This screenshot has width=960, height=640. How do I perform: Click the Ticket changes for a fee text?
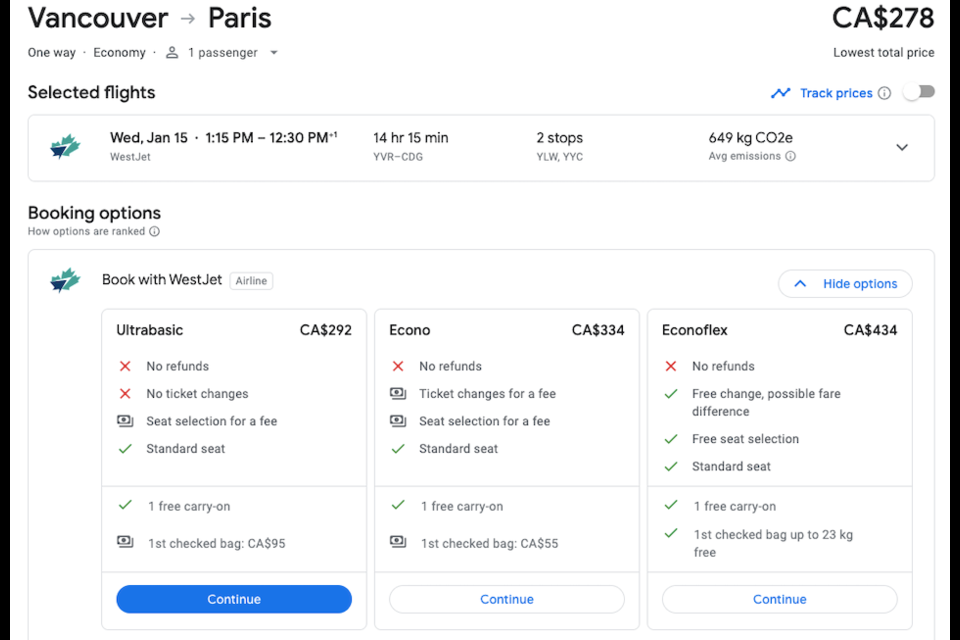[x=487, y=394]
